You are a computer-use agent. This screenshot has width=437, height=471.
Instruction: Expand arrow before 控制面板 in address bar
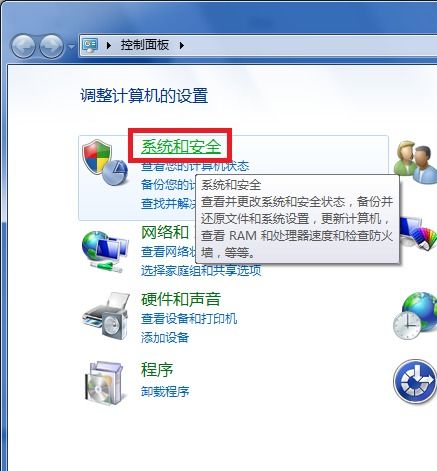click(x=109, y=45)
